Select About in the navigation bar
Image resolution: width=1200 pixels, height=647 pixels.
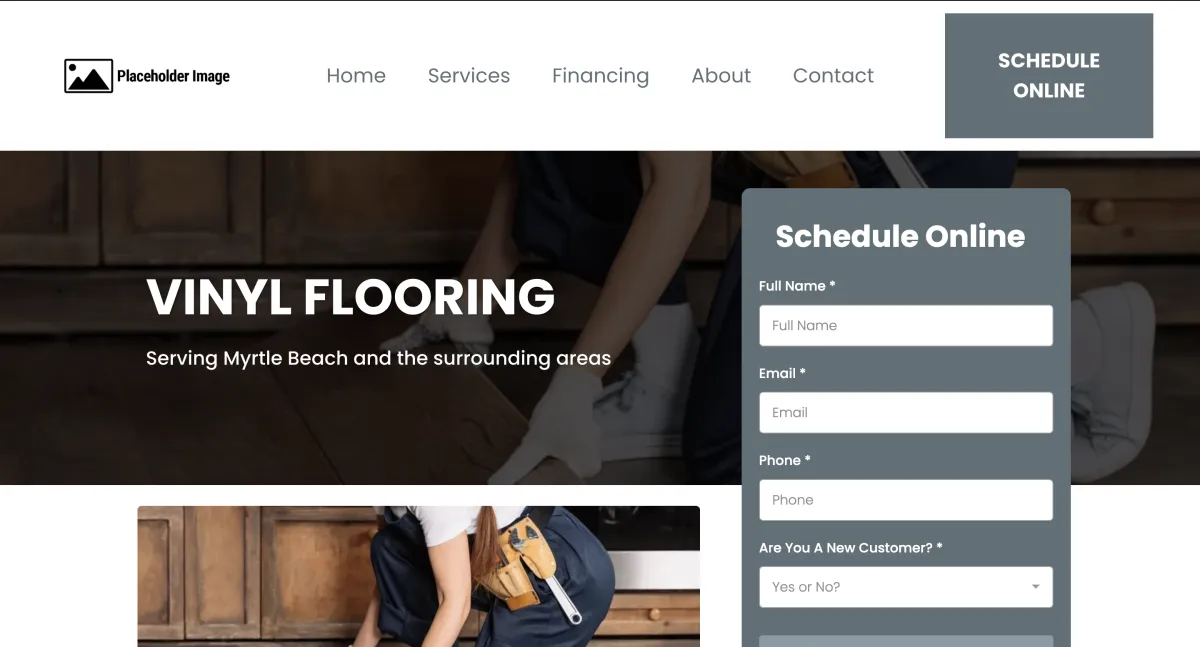tap(721, 76)
